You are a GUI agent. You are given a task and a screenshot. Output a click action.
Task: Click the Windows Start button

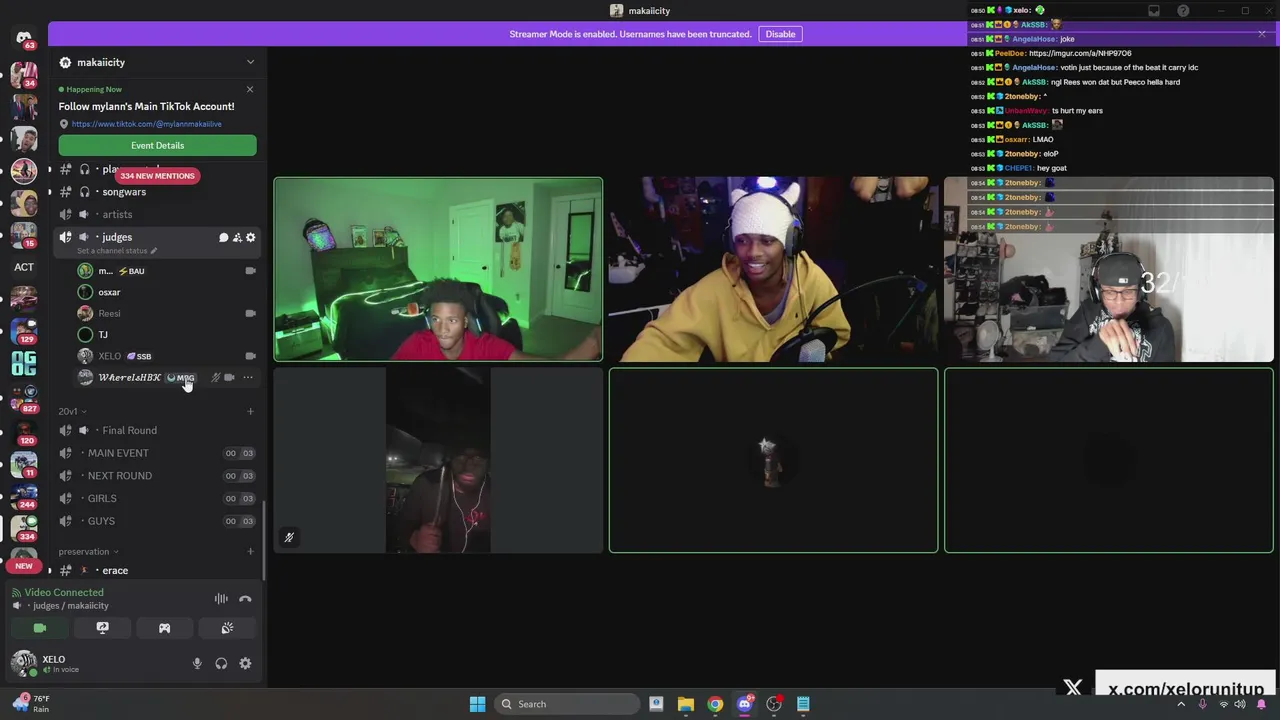[x=477, y=704]
